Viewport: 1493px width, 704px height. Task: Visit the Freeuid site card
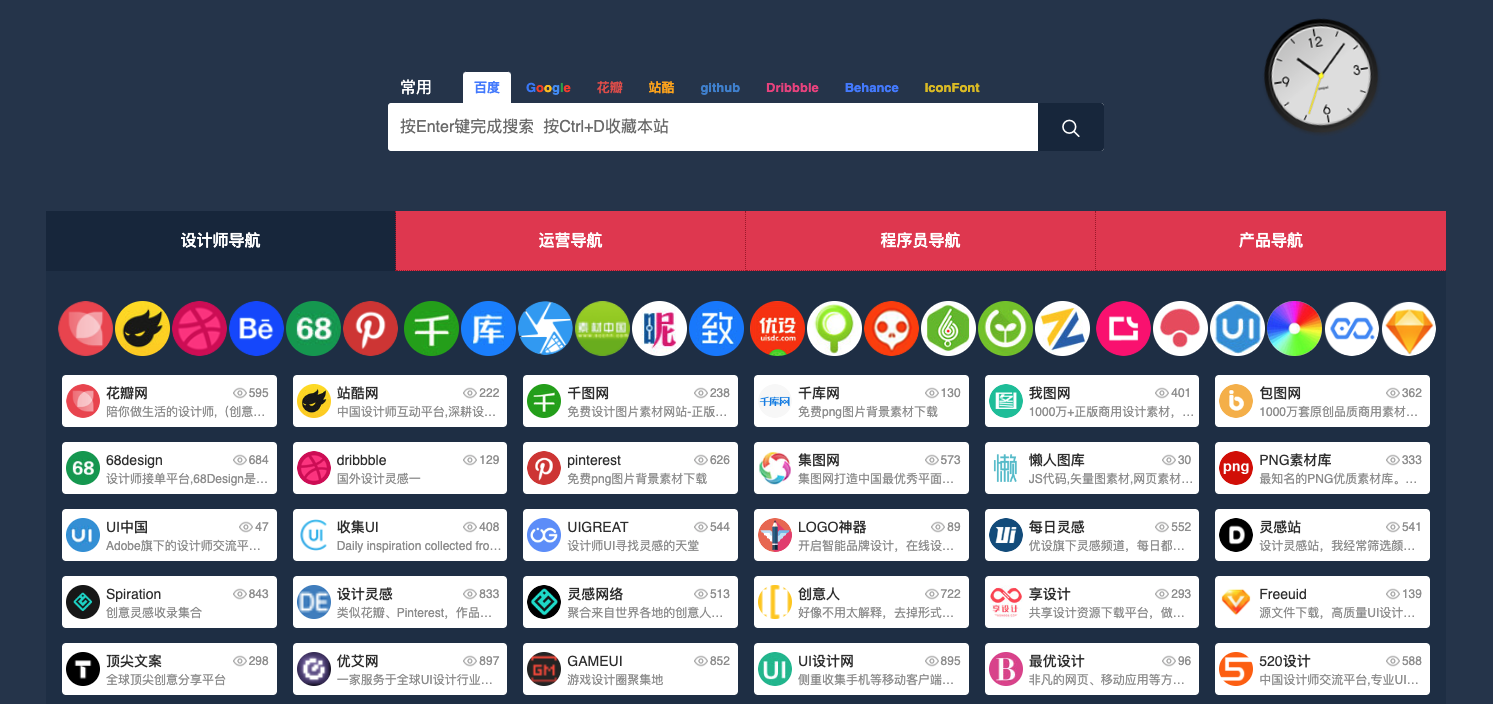coord(1322,602)
